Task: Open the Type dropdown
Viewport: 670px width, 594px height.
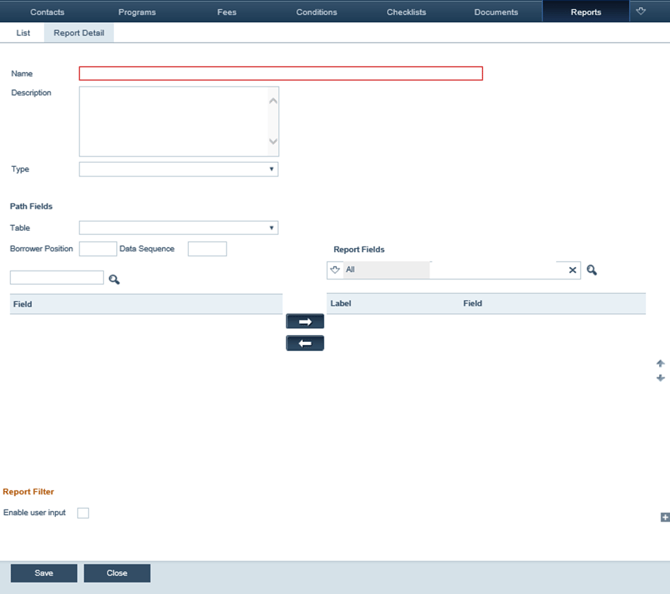Action: click(x=178, y=170)
